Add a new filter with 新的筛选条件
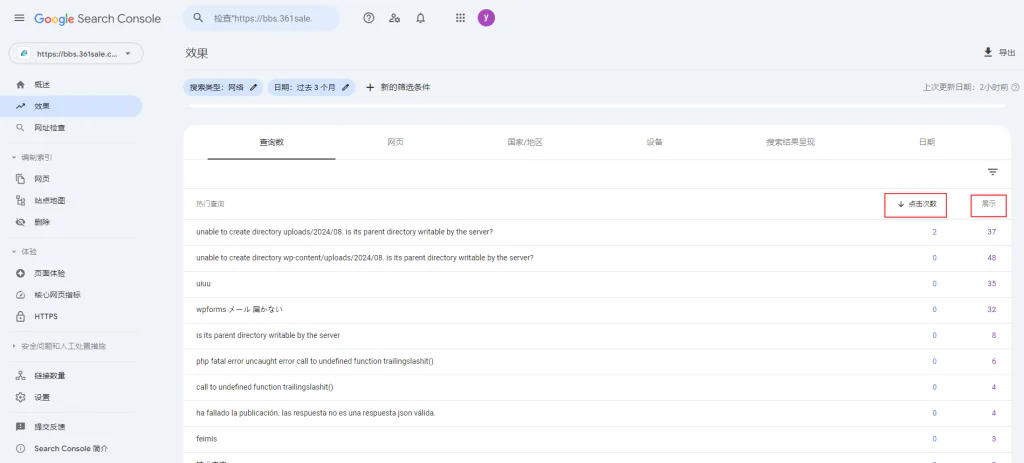This screenshot has width=1024, height=463. point(397,88)
